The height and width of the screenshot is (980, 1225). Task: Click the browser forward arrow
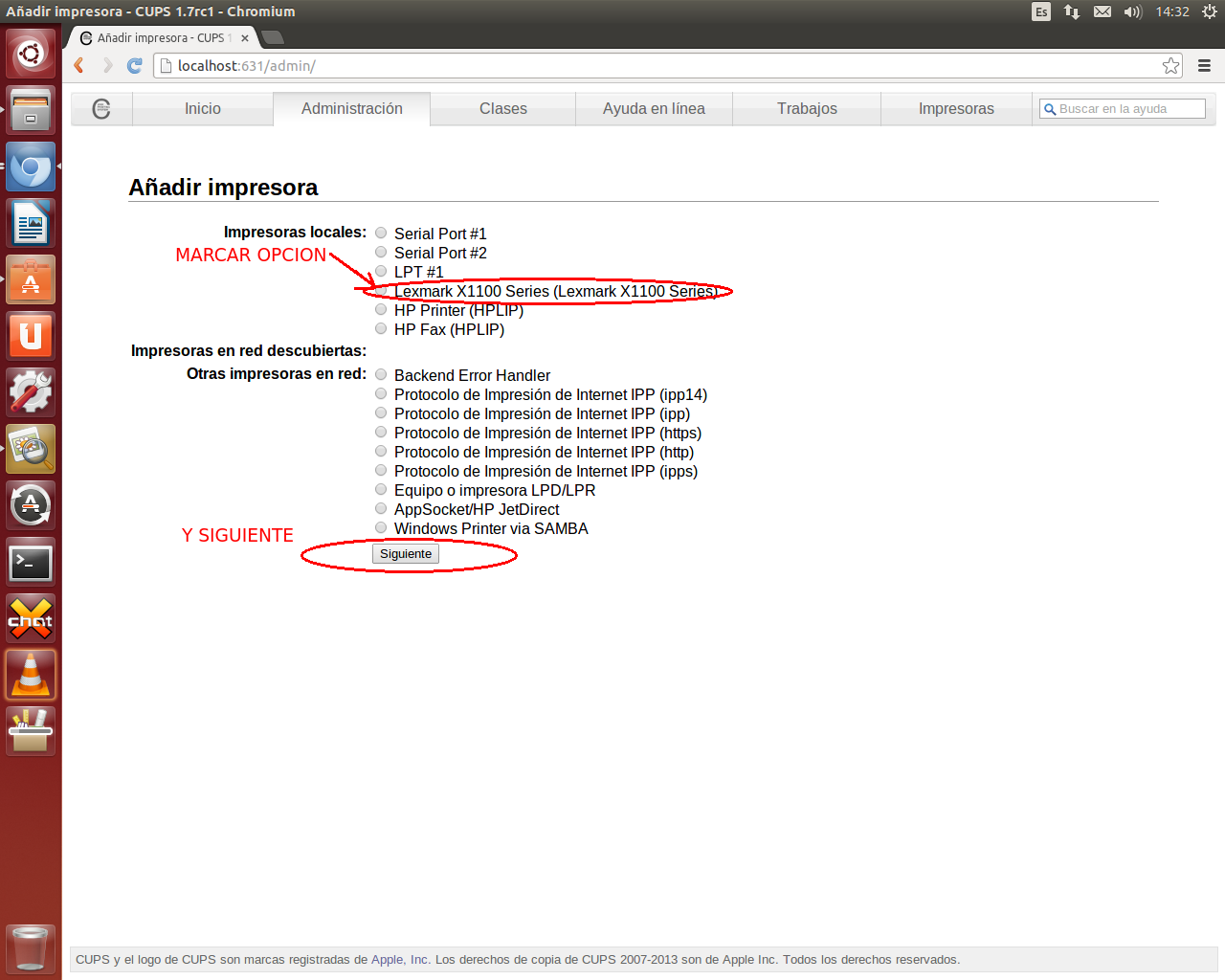tap(107, 65)
